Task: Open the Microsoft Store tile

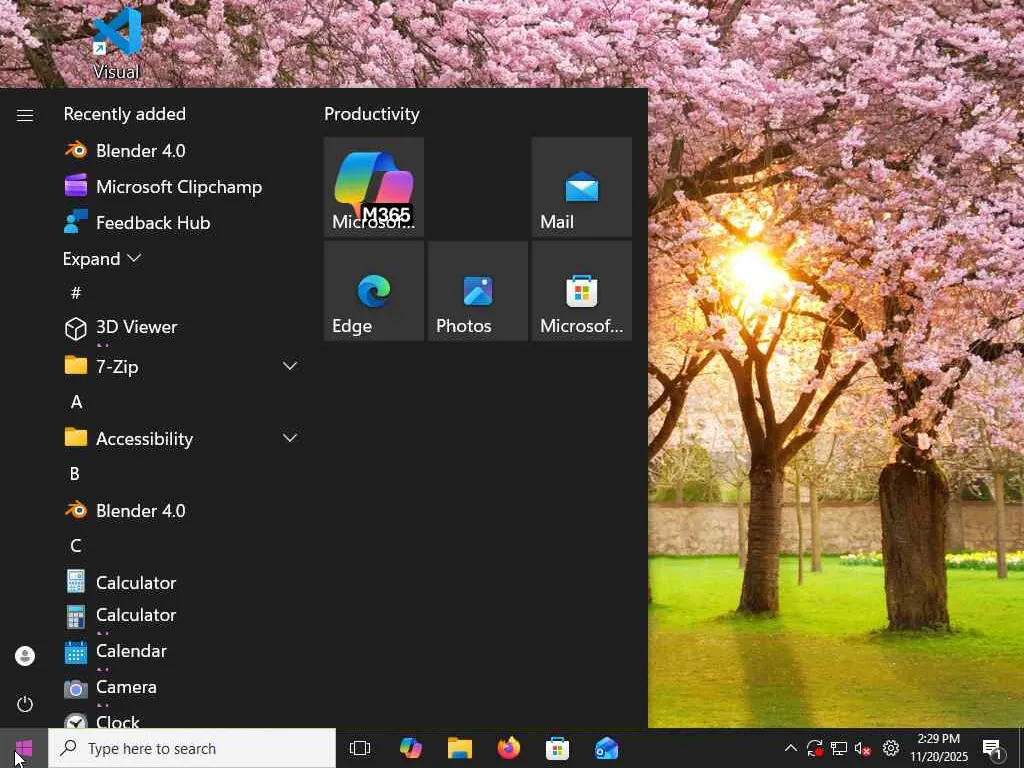Action: coord(582,291)
